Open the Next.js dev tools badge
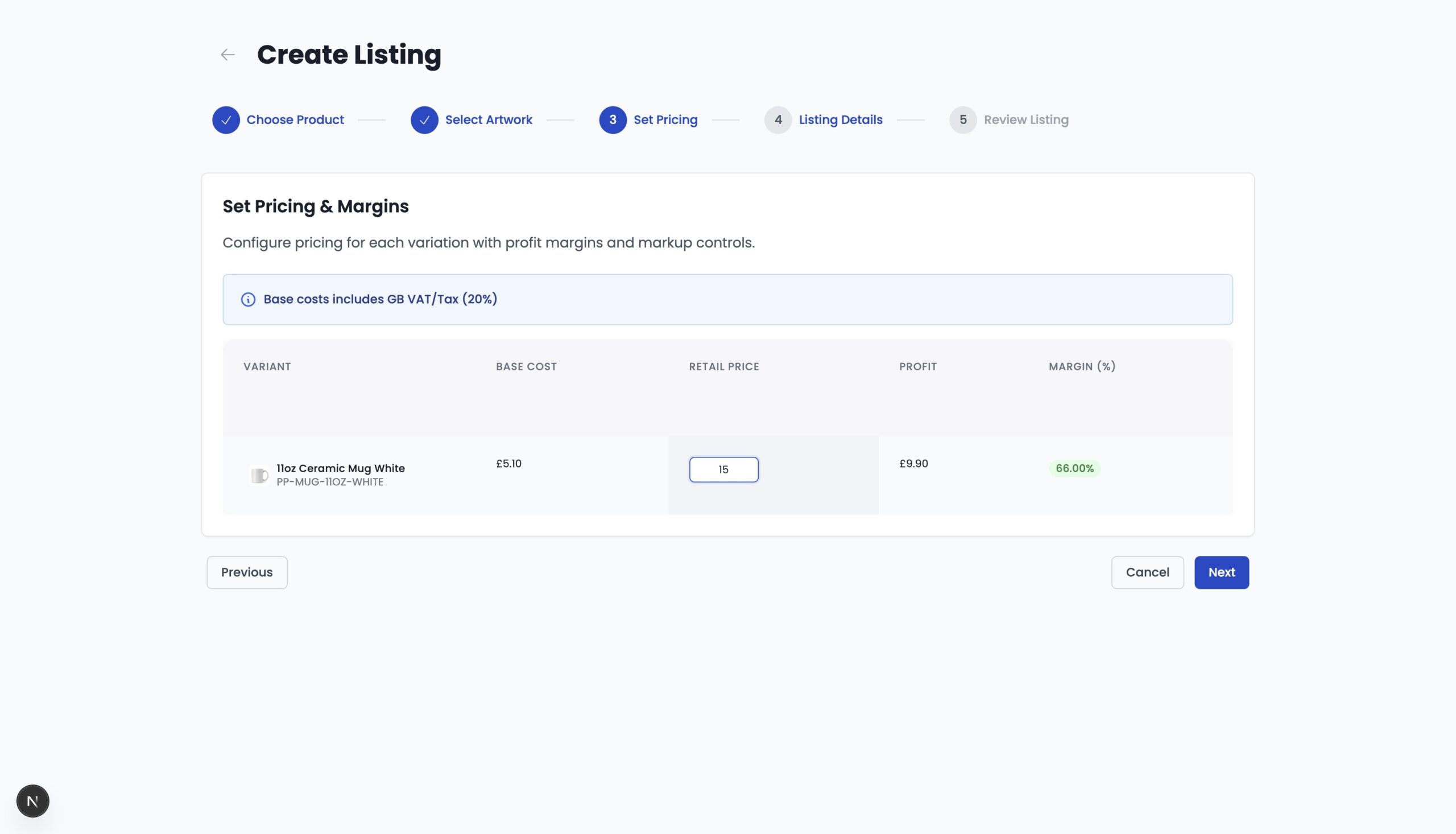Screen dimensions: 1456x834 pyautogui.click(x=32, y=801)
